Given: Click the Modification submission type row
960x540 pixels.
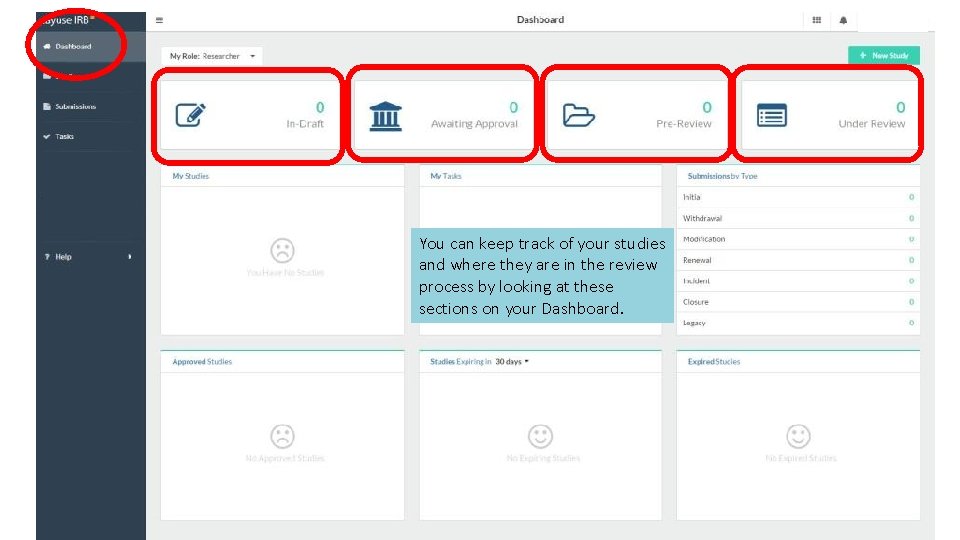Looking at the screenshot, I should (x=798, y=239).
